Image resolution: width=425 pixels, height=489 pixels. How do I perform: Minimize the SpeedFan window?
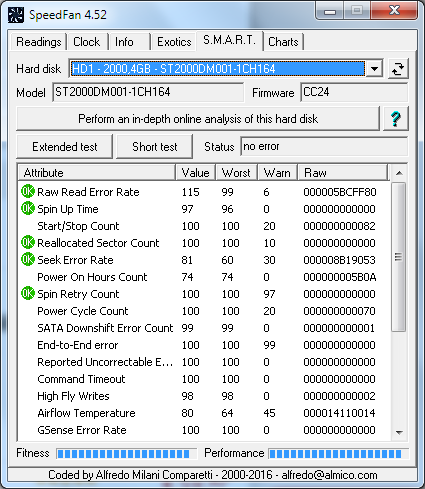tap(330, 11)
